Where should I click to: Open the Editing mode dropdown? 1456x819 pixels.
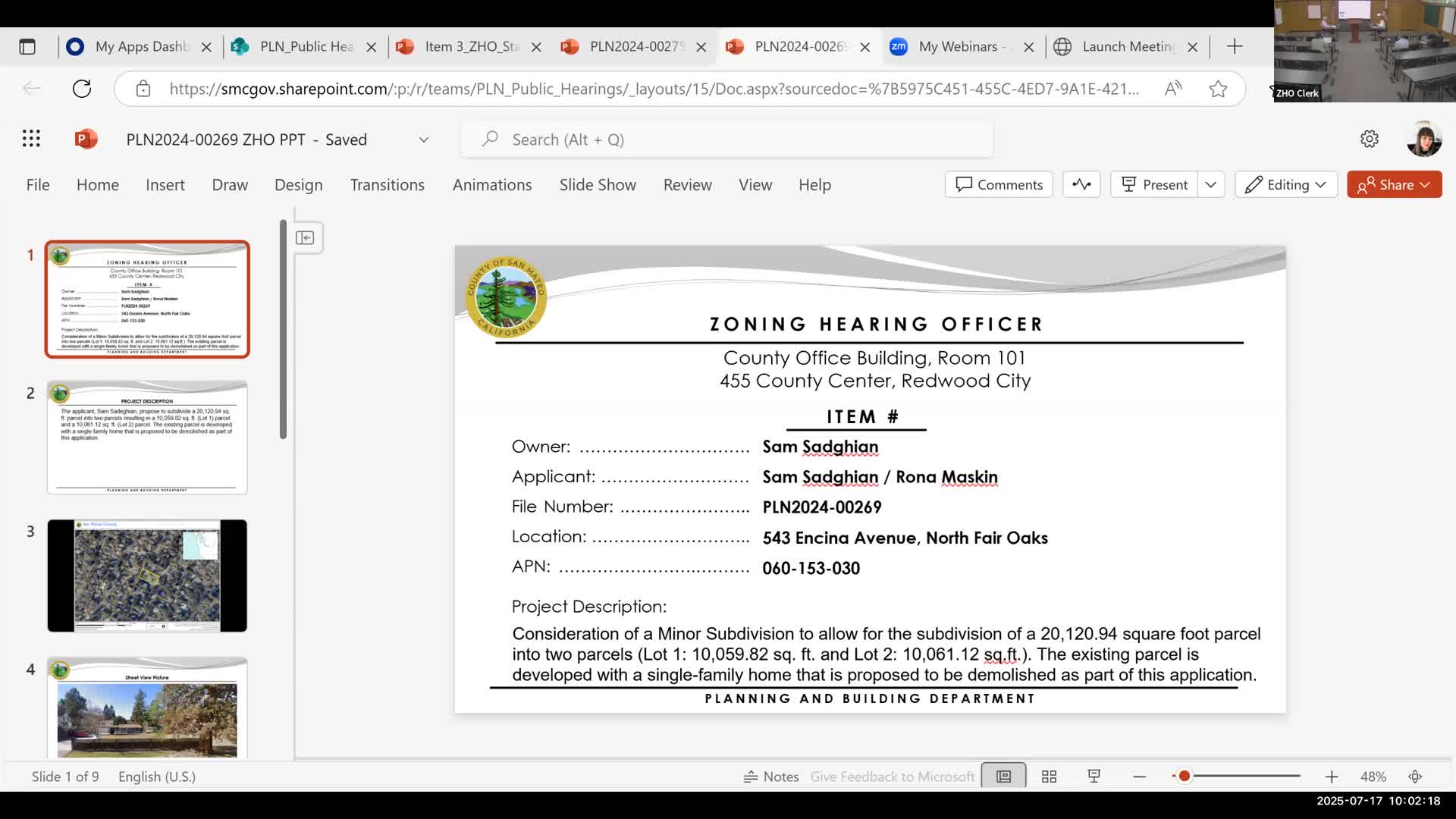(x=1286, y=184)
